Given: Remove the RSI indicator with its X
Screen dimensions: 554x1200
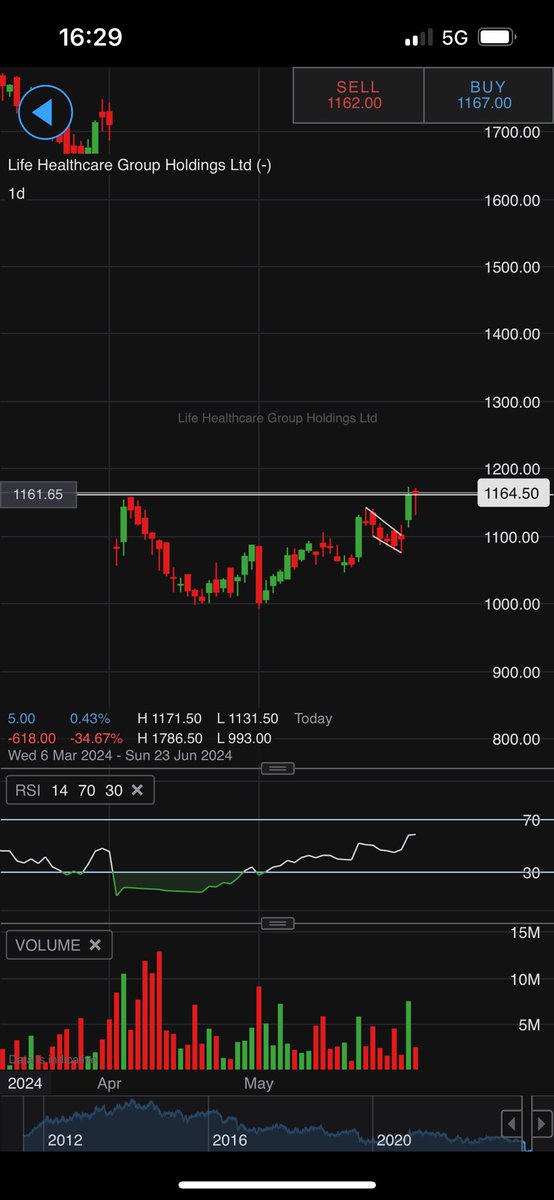Looking at the screenshot, I should click(x=137, y=790).
